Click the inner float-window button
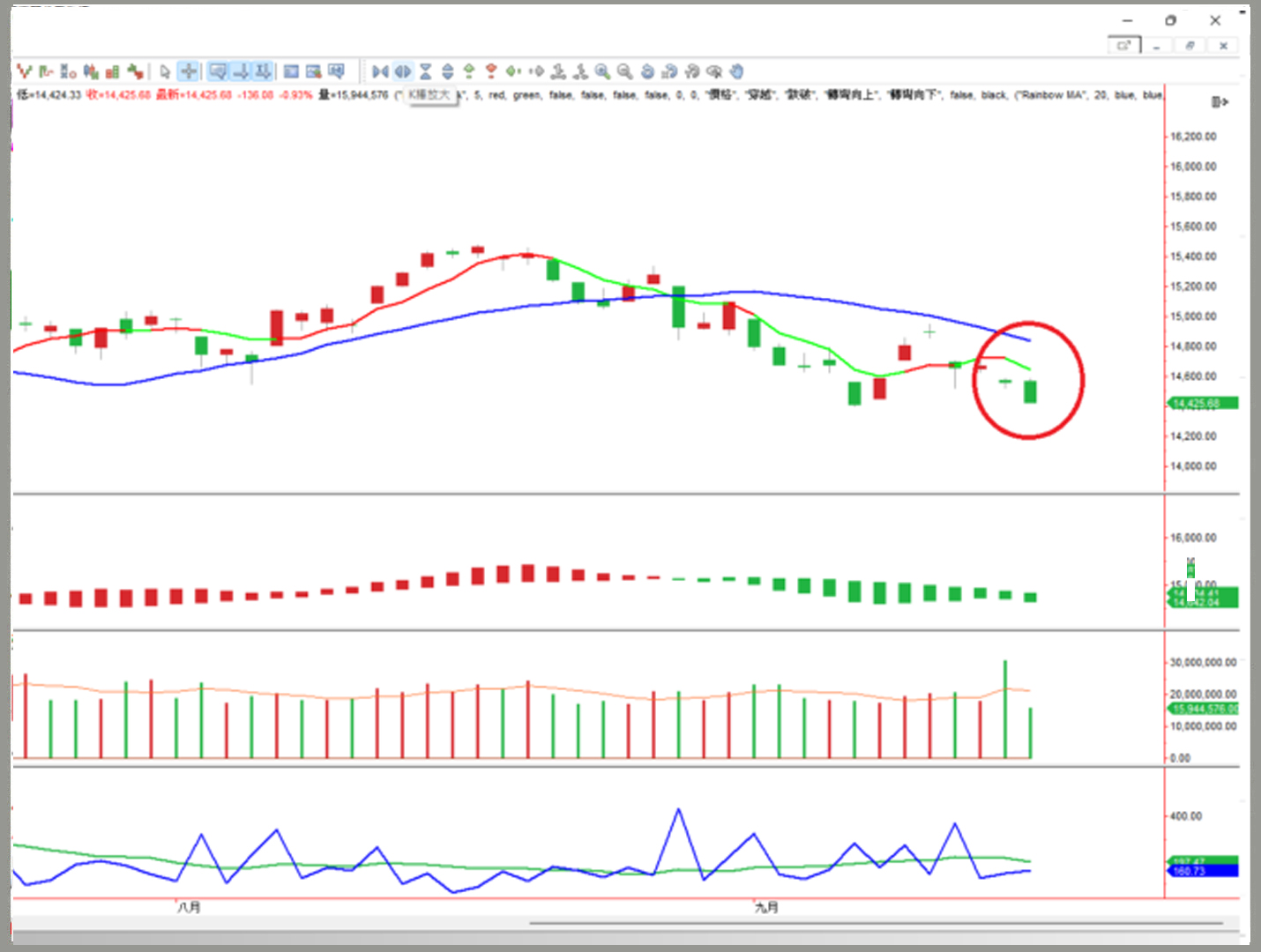1261x952 pixels. pos(1124,45)
